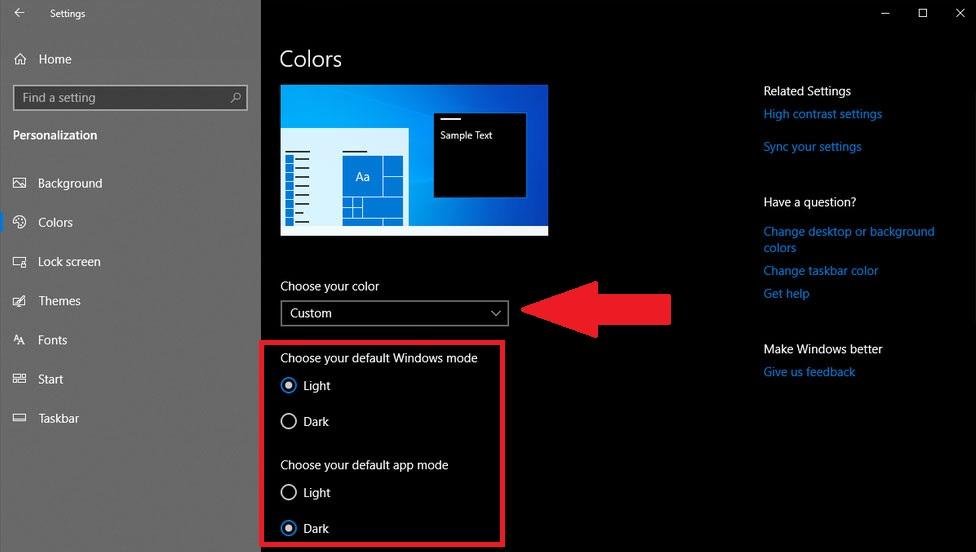Screen dimensions: 976x552
Task: Open Change desktop or background colors link
Action: click(x=848, y=240)
